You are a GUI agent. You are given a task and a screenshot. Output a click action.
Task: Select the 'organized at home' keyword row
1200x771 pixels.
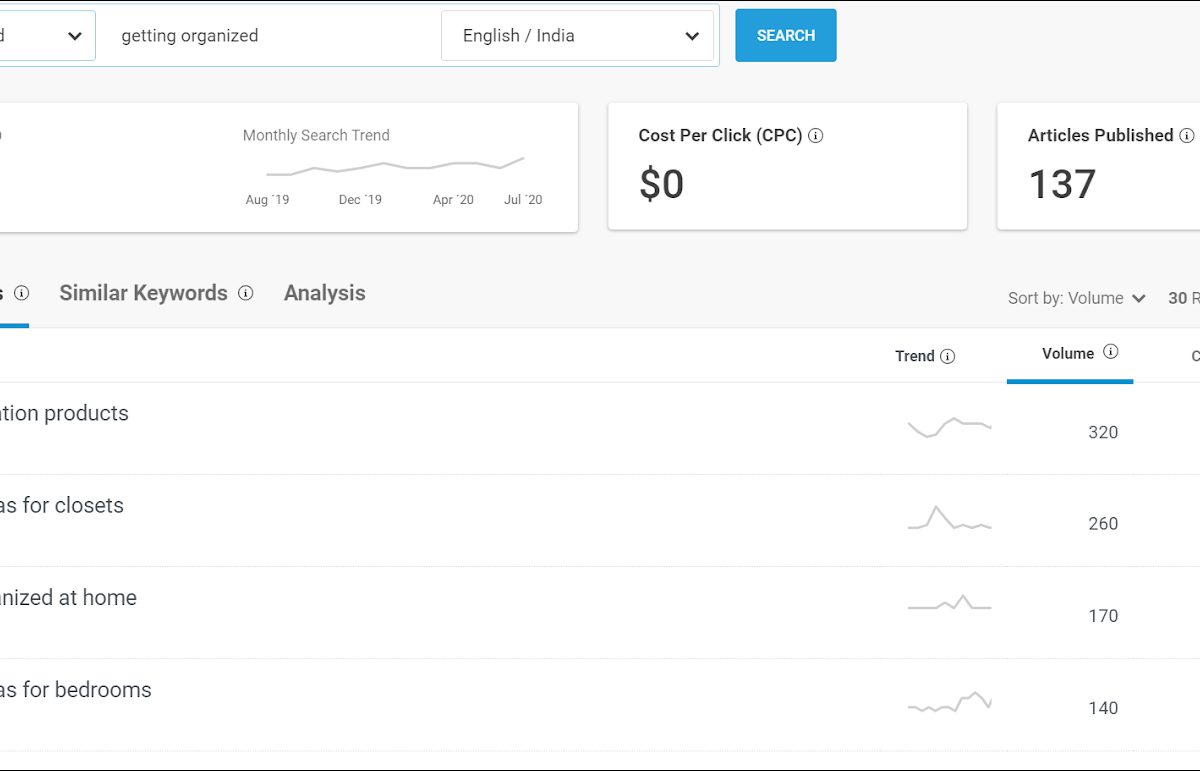(68, 598)
